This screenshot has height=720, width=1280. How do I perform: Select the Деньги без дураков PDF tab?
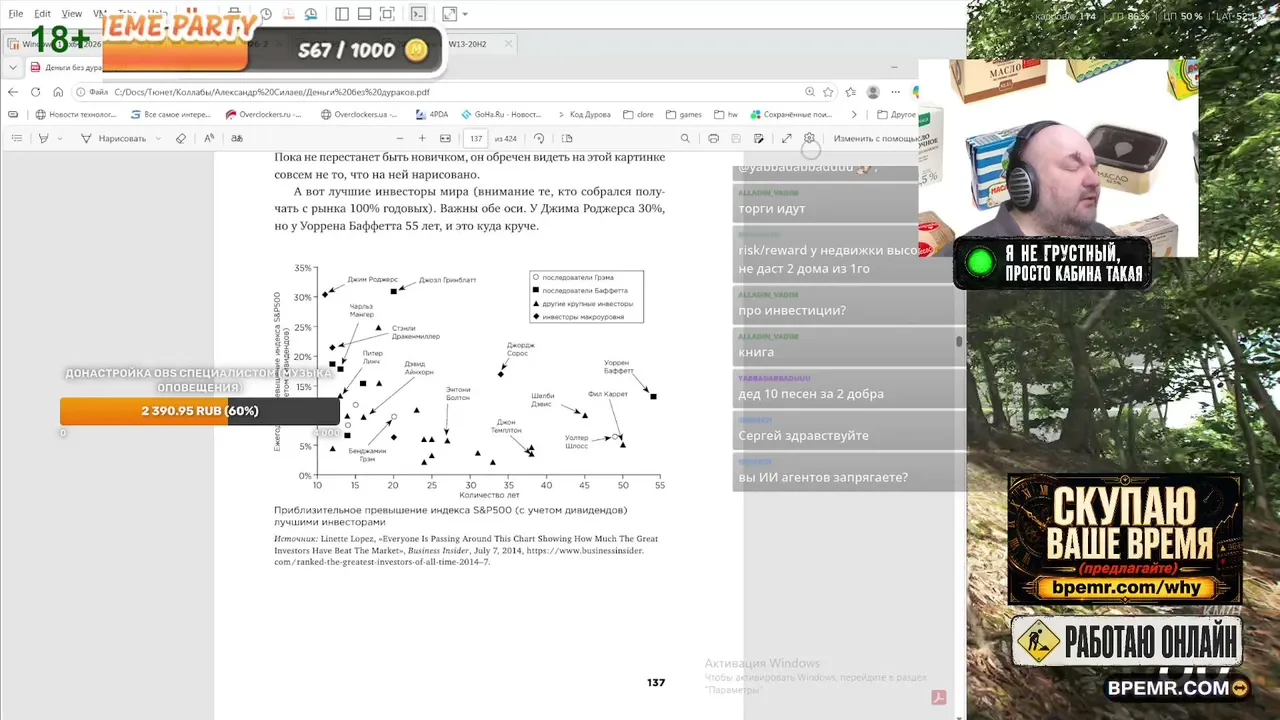tap(65, 67)
